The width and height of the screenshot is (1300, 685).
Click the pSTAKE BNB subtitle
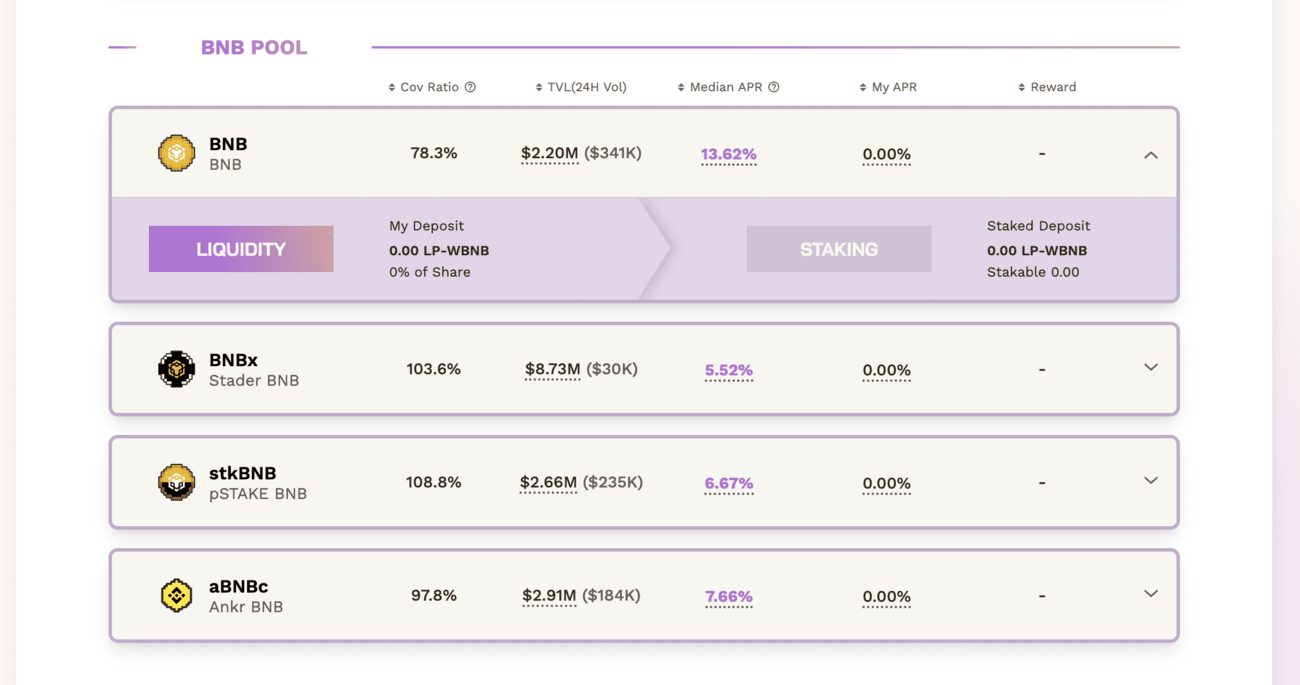pos(258,494)
